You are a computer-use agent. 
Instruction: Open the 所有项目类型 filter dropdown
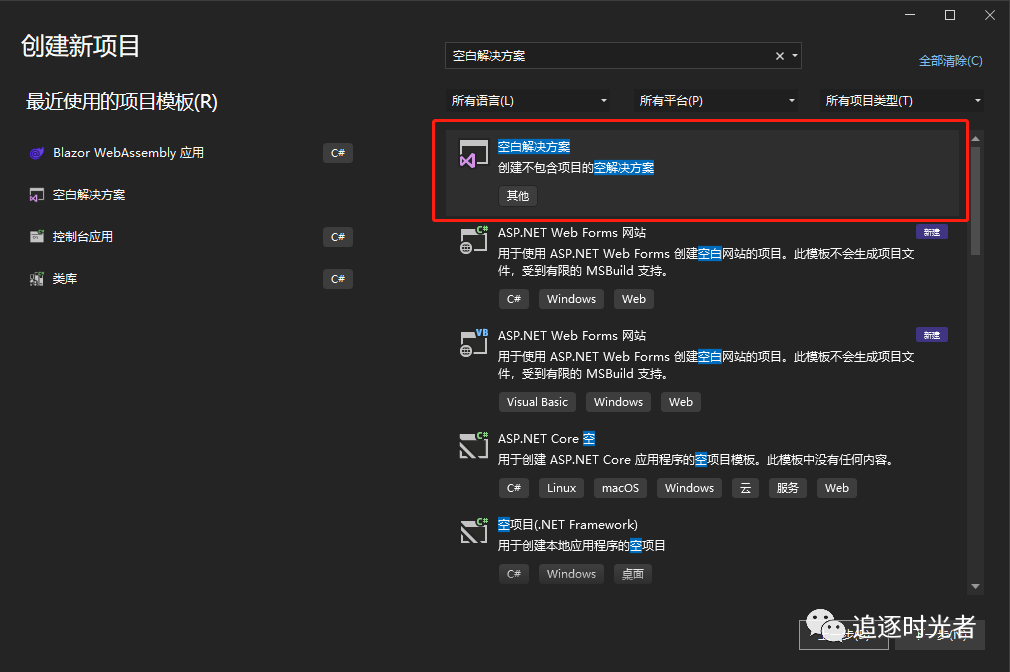point(903,101)
